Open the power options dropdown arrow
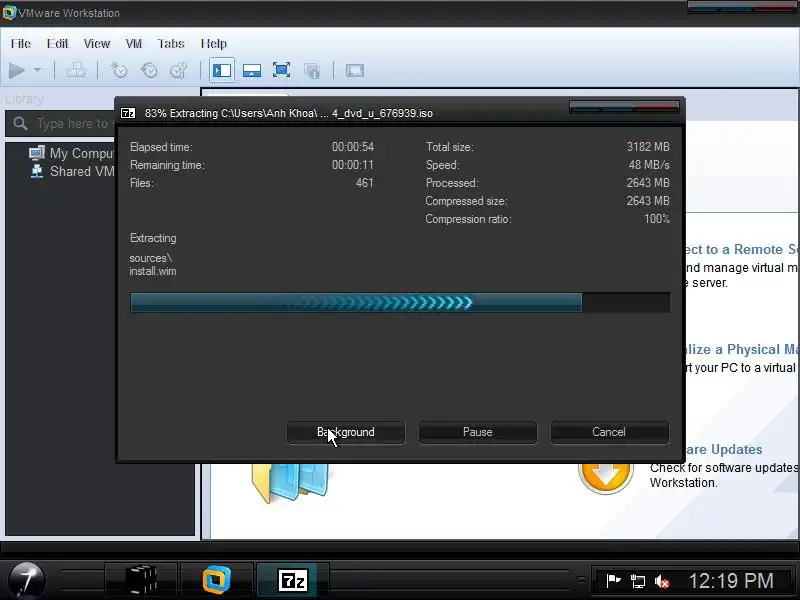This screenshot has width=800, height=600. (x=38, y=70)
